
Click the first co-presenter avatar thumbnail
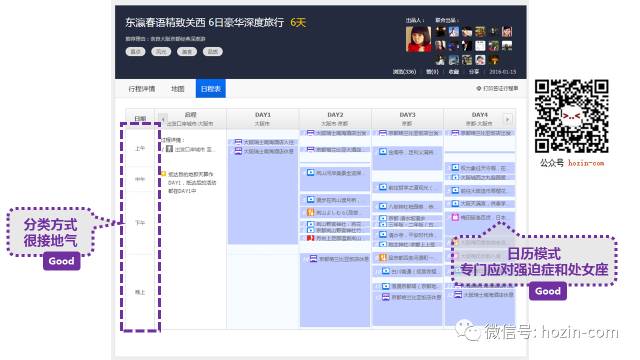tap(440, 31)
